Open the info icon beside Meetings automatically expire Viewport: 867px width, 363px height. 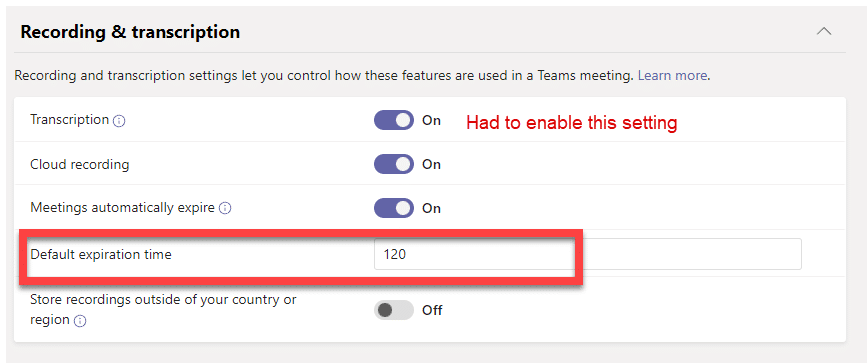pyautogui.click(x=224, y=209)
